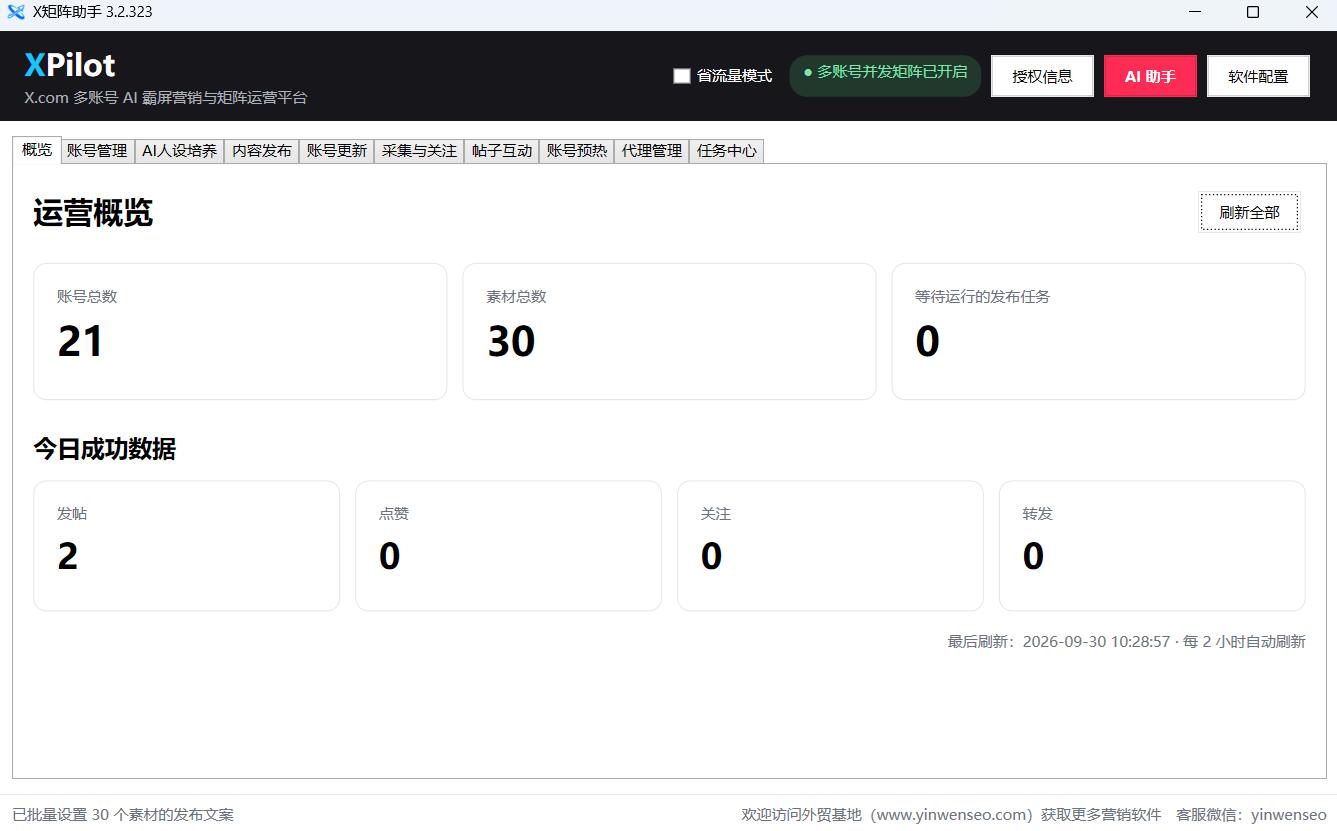Screen dimensions: 1337x831
Task: Click 刷新全部 to refresh overview
Action: 1249,212
